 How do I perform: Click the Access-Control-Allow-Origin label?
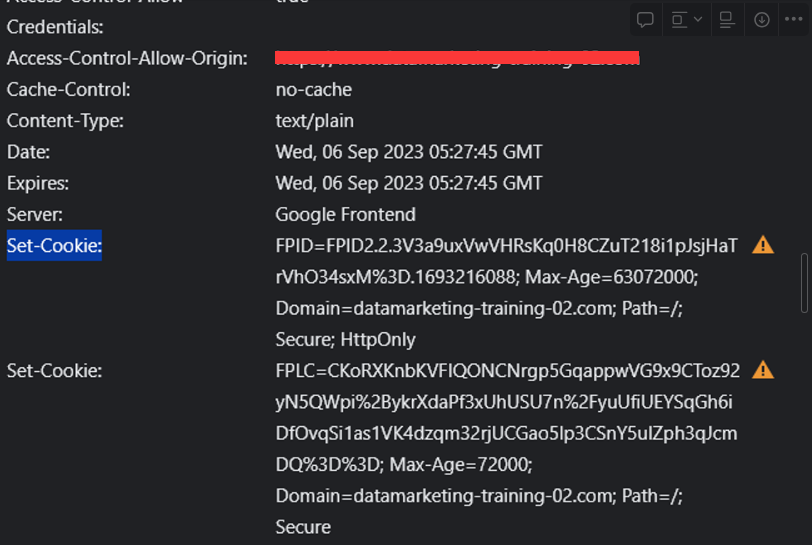[127, 59]
